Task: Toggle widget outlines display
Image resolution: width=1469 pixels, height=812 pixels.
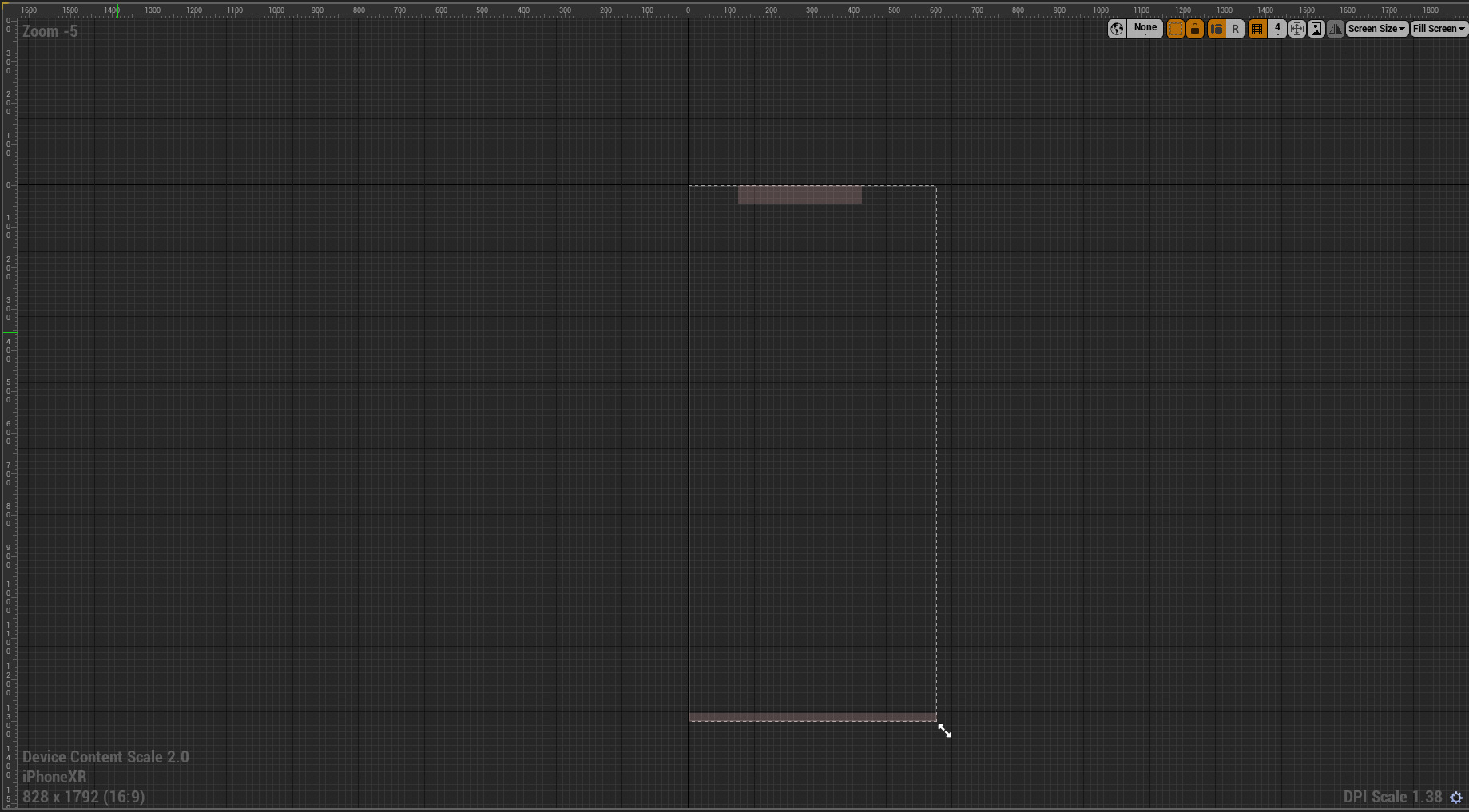Action: click(x=1175, y=29)
